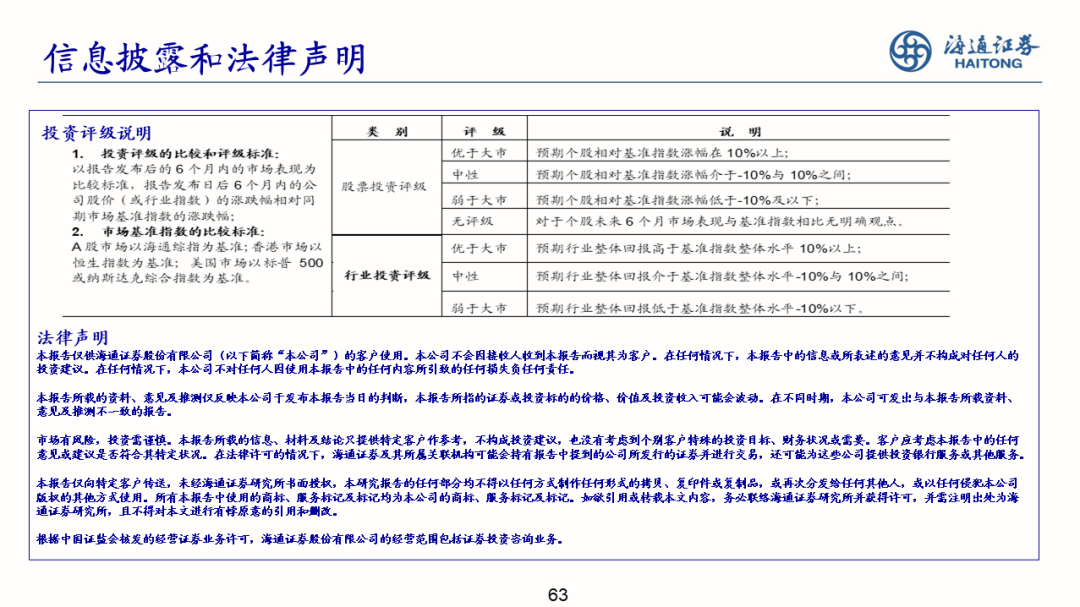The width and height of the screenshot is (1080, 607).
Task: Click legal paragraph starting 根据中国证监会核发
Action: pyautogui.click(x=300, y=539)
